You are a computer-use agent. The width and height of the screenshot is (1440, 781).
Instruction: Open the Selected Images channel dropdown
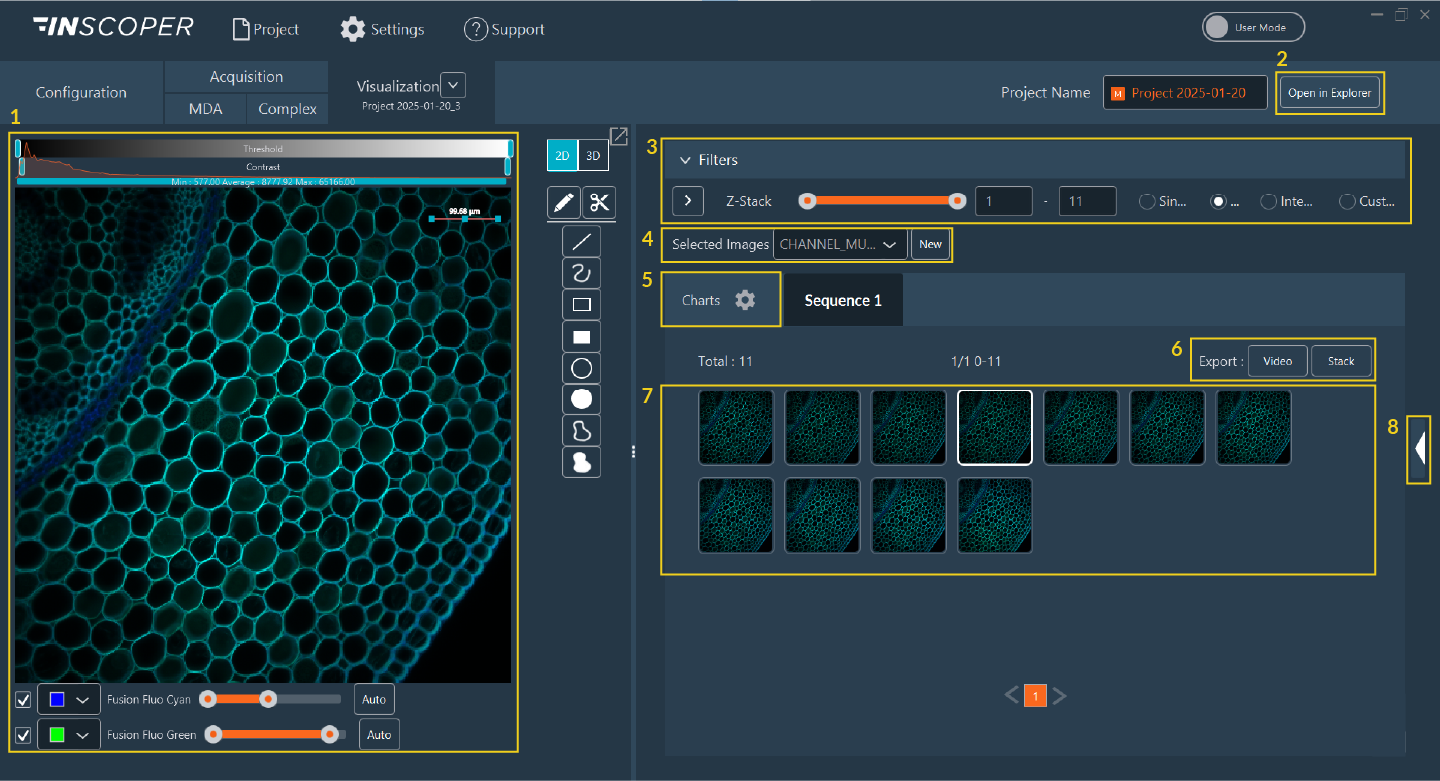click(840, 244)
